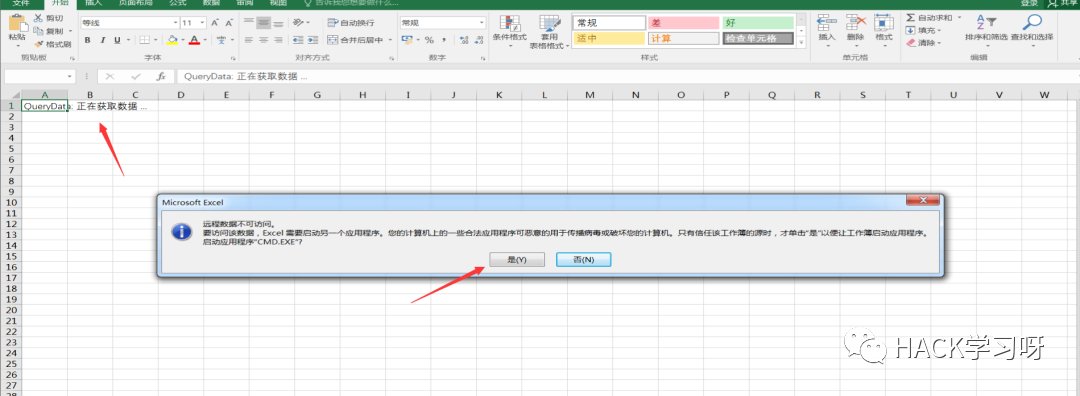Open the Find and Select magnifier
Screen dimensions: 1080x396
coord(1031,23)
